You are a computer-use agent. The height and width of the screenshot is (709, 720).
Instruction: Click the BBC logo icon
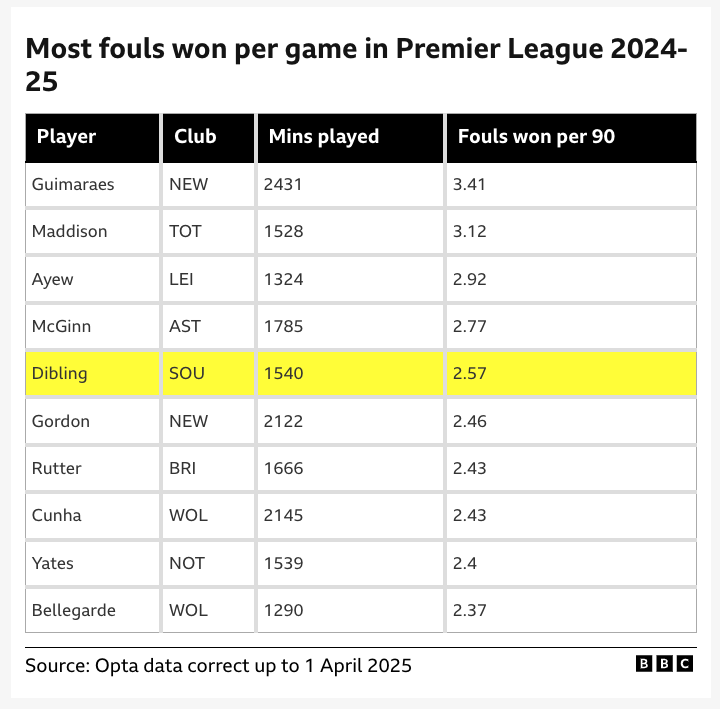tap(664, 664)
